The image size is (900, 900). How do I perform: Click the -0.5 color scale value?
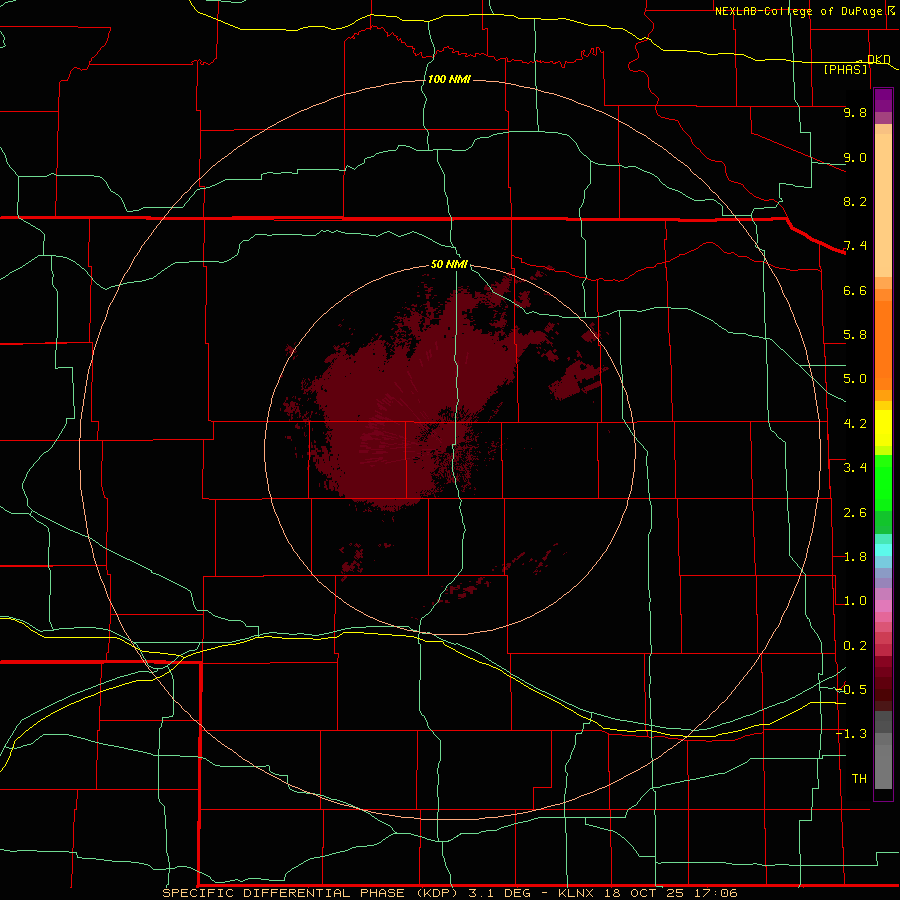(x=851, y=690)
